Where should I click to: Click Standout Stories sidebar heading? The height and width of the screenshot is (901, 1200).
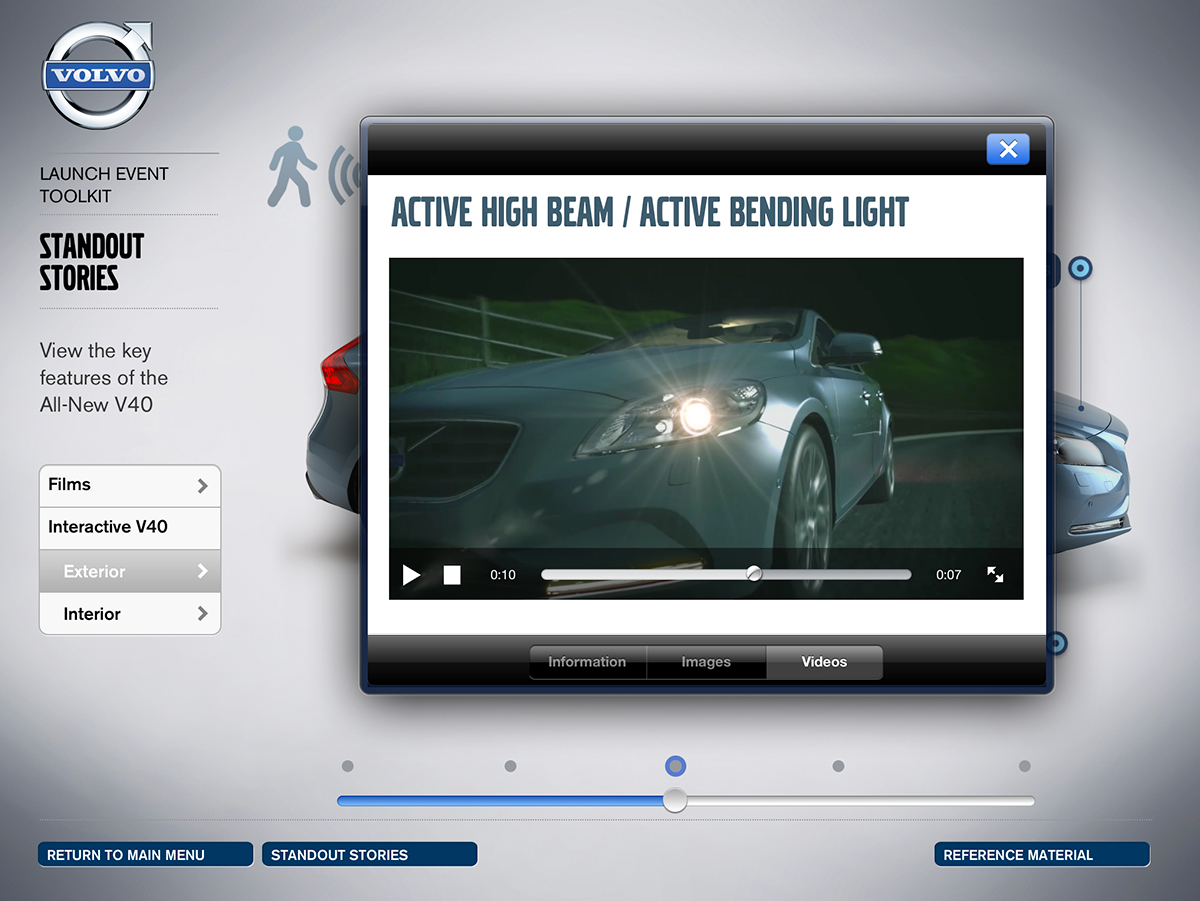point(92,262)
